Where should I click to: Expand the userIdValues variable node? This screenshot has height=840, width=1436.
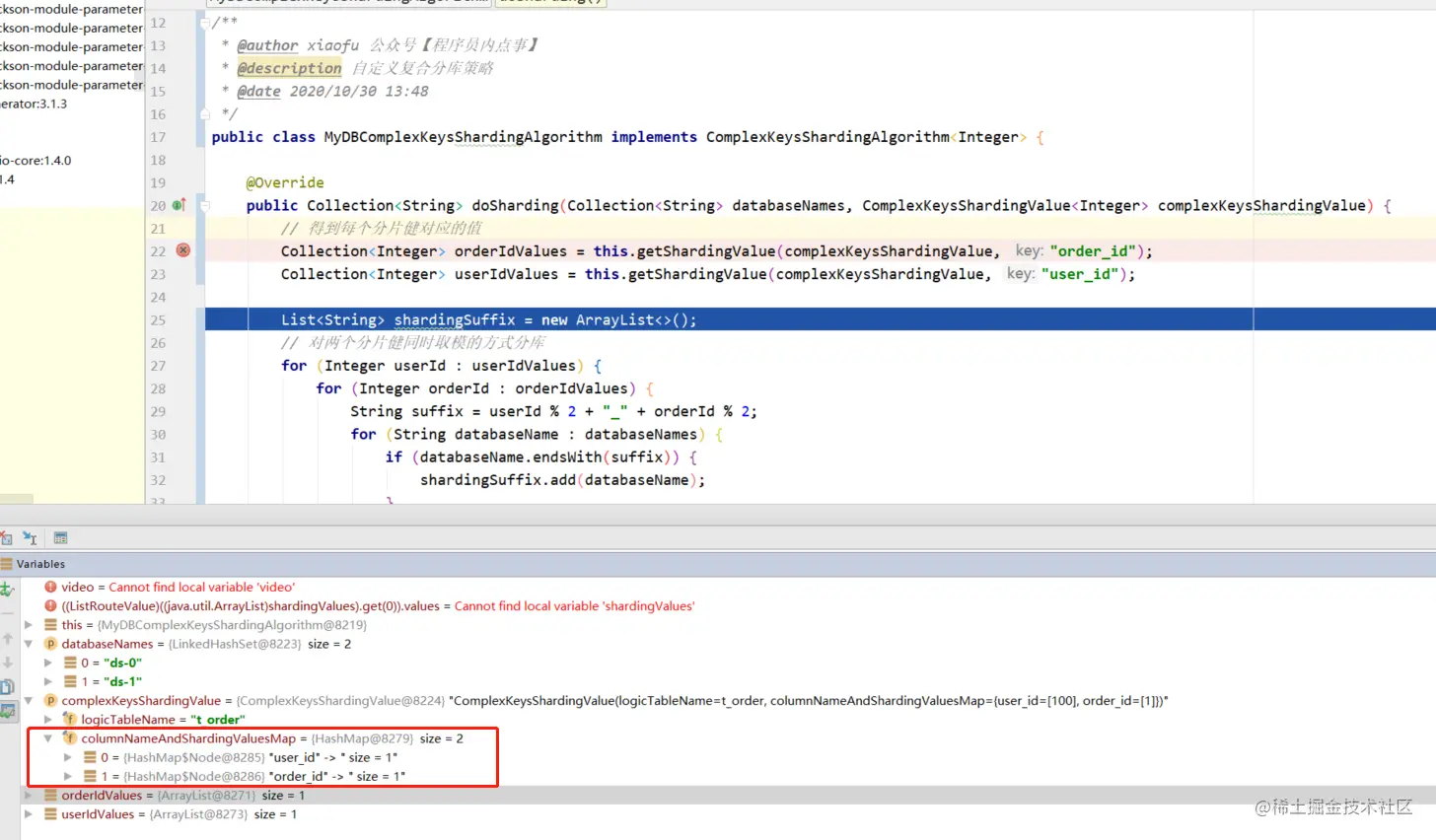29,814
